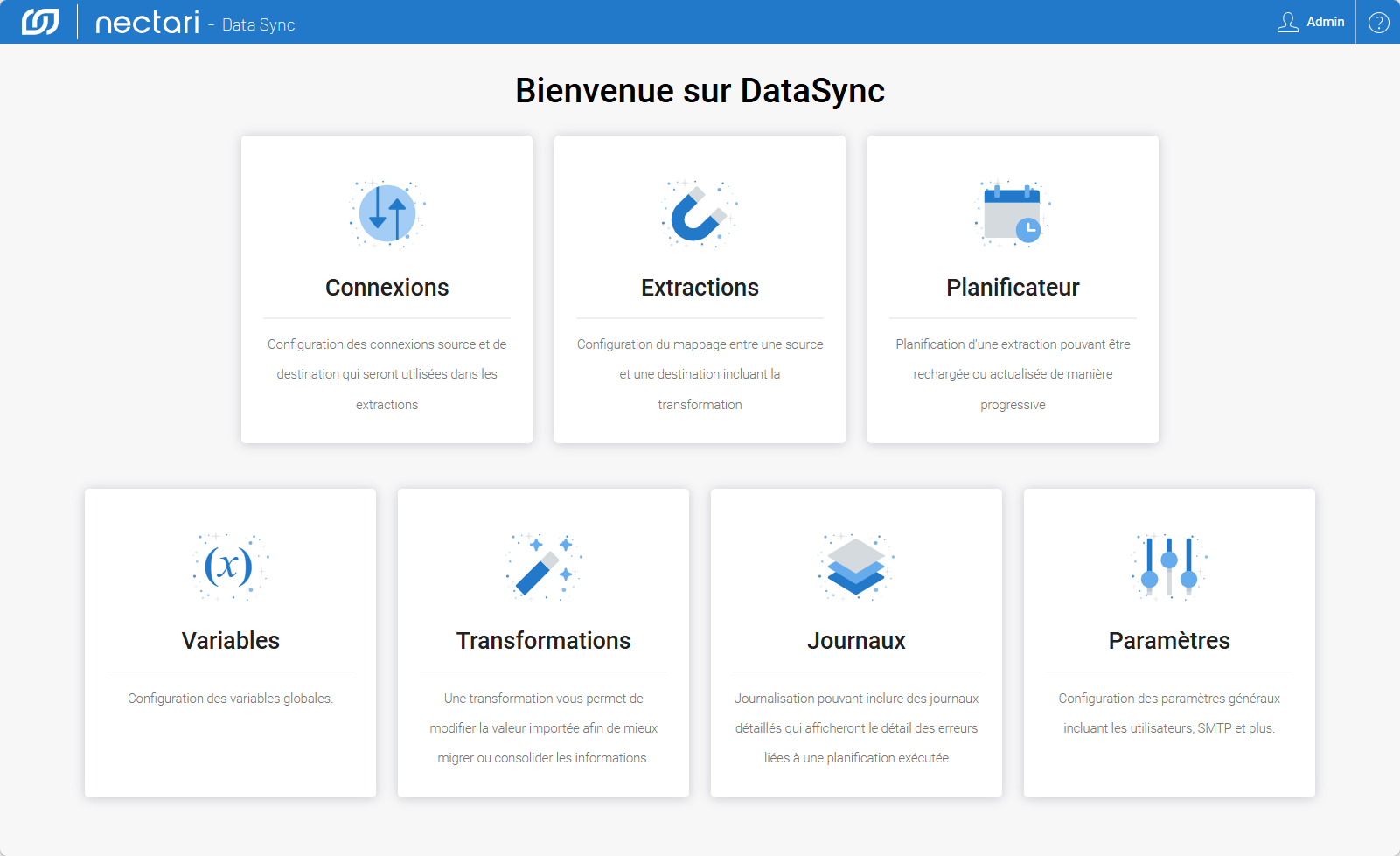Open the Connexions title link
The height and width of the screenshot is (856, 1400).
coord(387,288)
